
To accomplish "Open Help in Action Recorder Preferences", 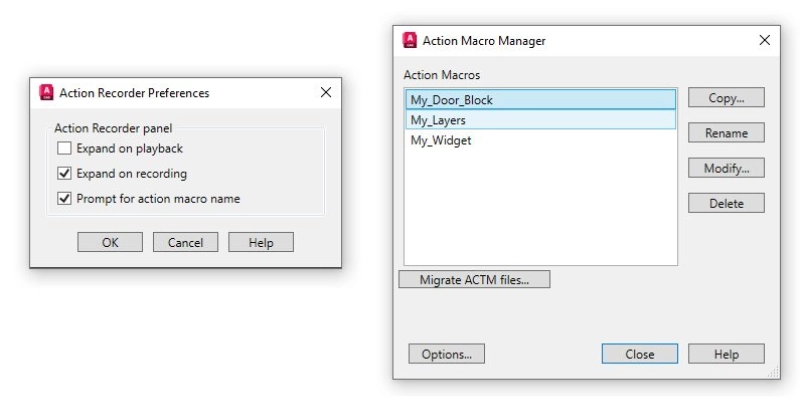I will [261, 242].
